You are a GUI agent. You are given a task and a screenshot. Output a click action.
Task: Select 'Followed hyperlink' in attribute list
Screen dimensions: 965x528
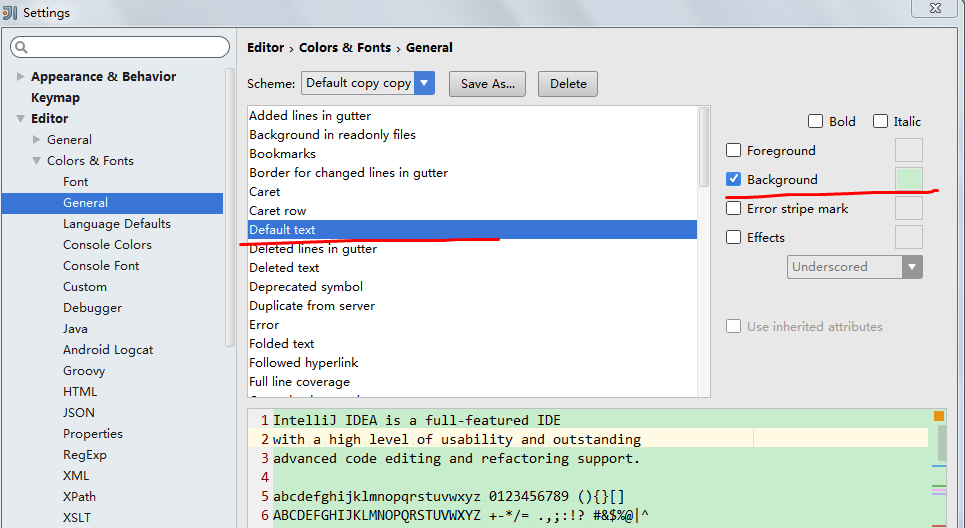coord(472,363)
